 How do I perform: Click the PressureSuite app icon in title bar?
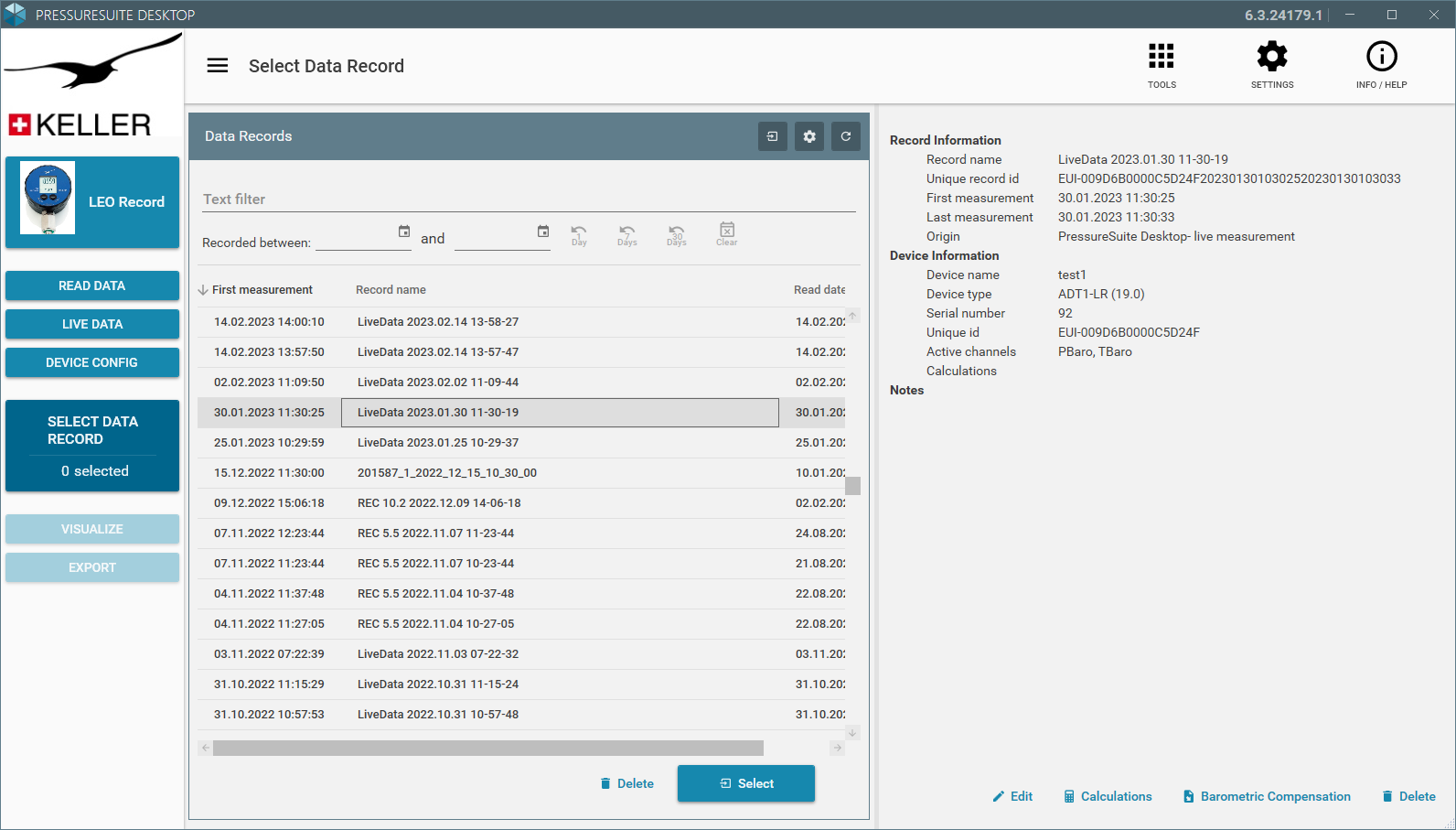pos(15,15)
